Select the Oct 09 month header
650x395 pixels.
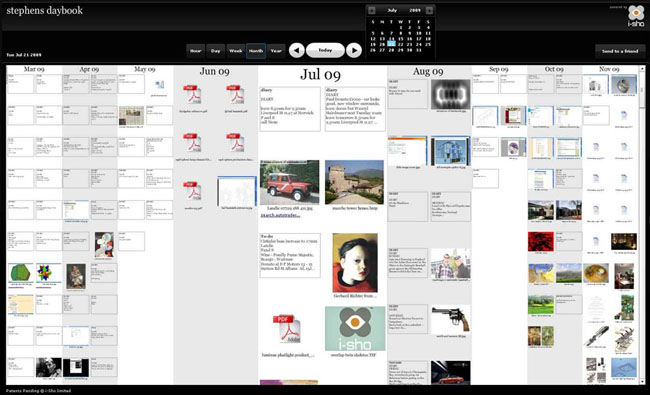(554, 69)
